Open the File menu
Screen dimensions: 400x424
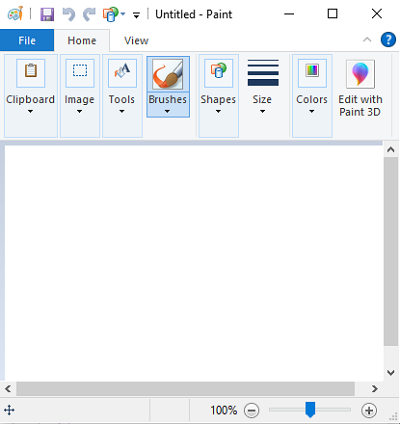point(27,40)
